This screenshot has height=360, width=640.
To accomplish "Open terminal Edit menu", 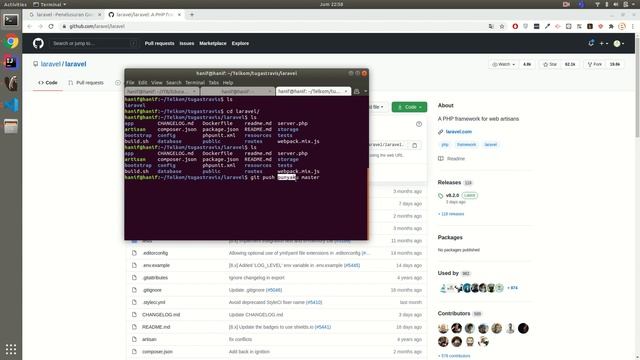I will pyautogui.click(x=142, y=82).
